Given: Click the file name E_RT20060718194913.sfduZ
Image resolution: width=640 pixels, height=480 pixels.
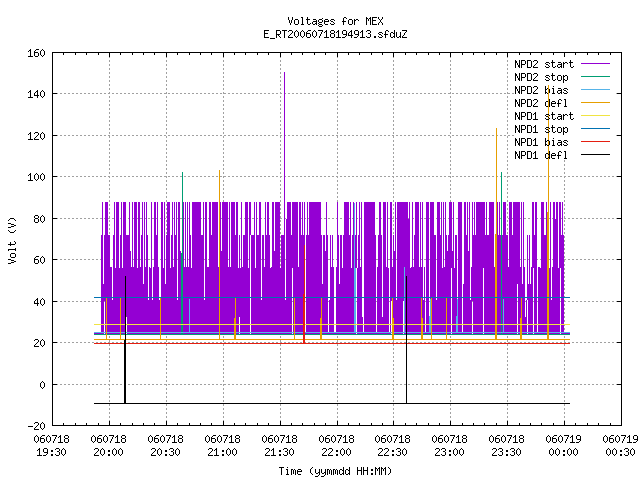Looking at the screenshot, I should (x=335, y=34).
